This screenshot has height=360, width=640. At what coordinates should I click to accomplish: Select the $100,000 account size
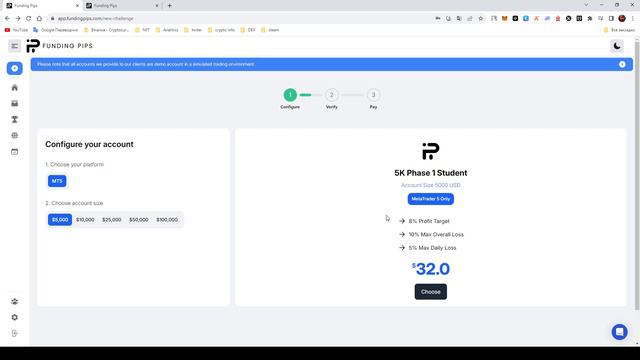coord(167,220)
